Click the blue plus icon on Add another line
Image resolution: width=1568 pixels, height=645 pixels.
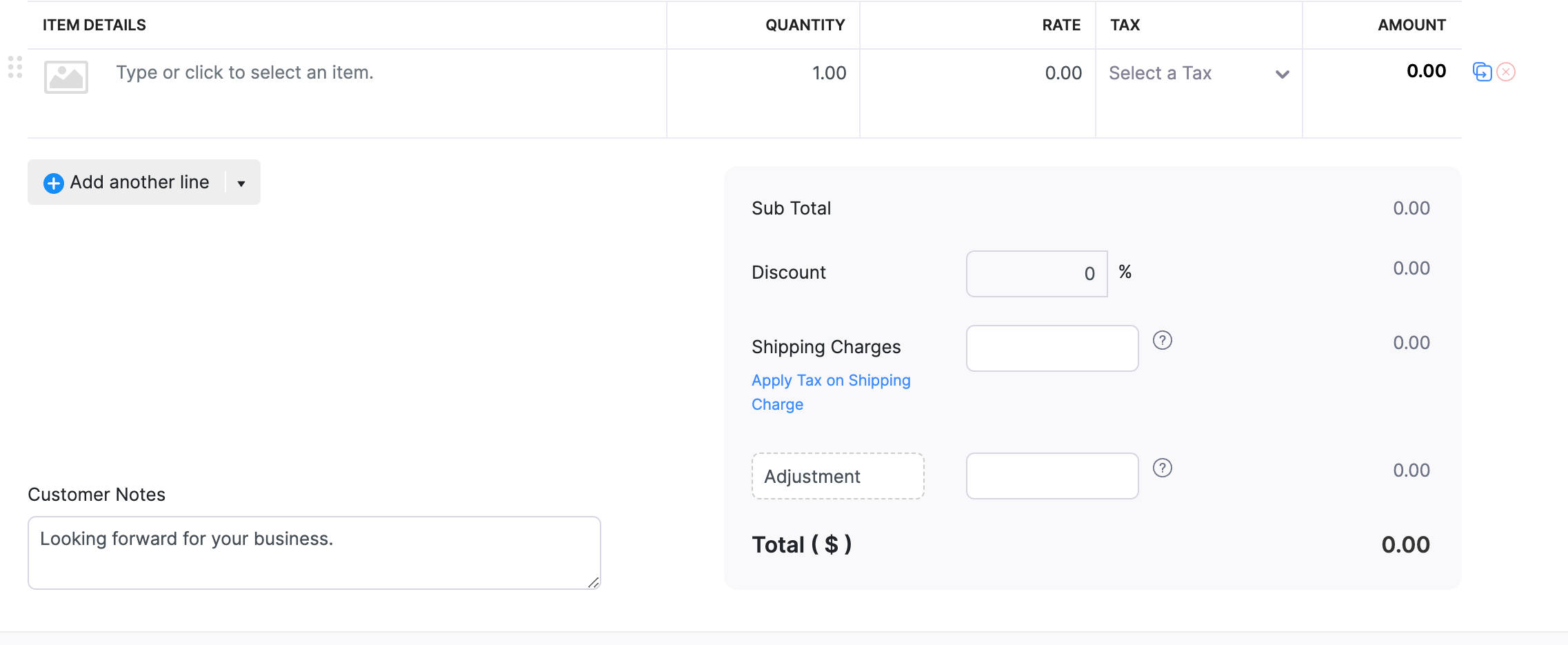pyautogui.click(x=54, y=183)
